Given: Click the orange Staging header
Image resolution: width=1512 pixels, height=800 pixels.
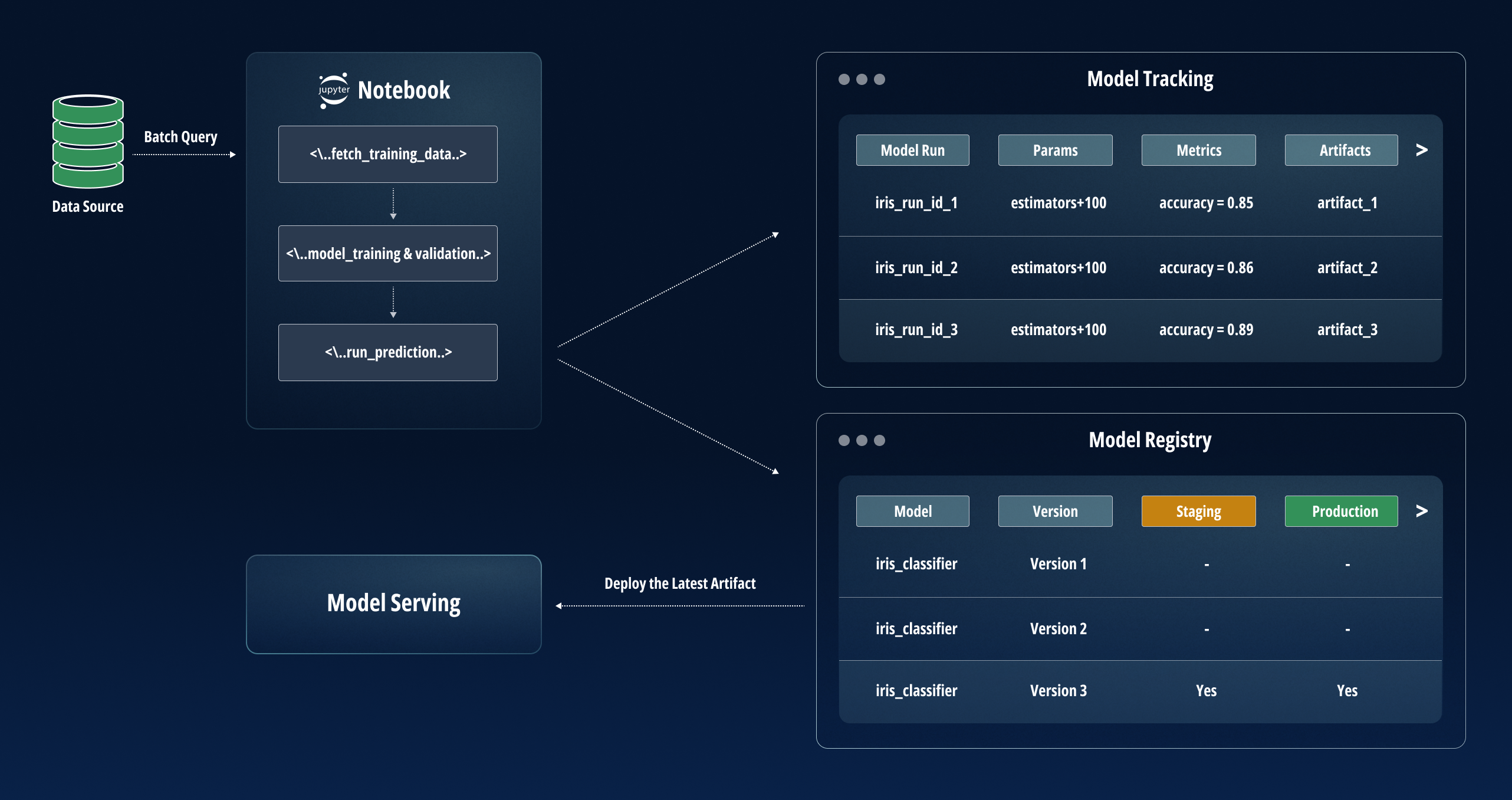Looking at the screenshot, I should point(1198,512).
